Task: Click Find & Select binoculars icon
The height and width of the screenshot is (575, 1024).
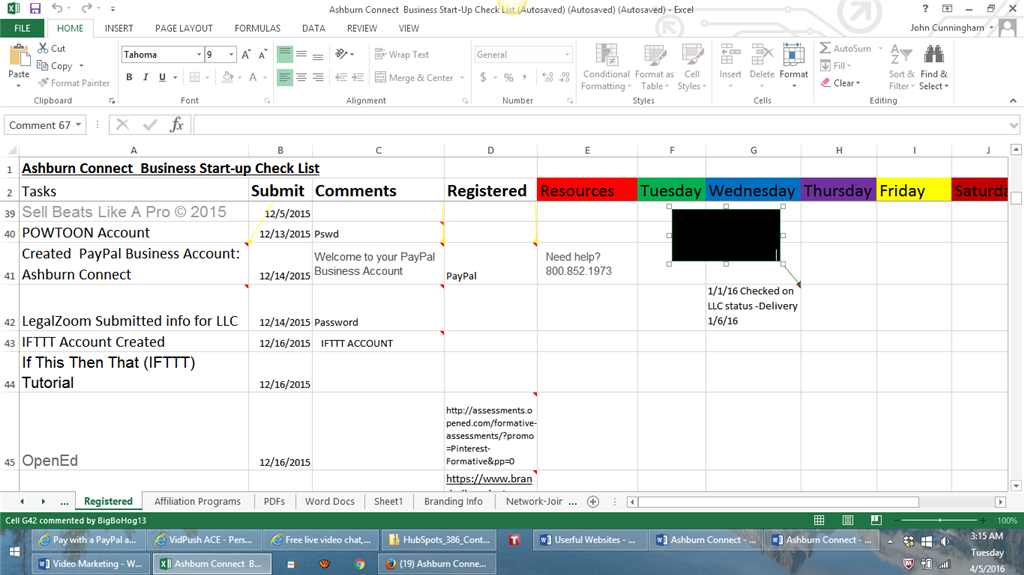Action: (934, 55)
